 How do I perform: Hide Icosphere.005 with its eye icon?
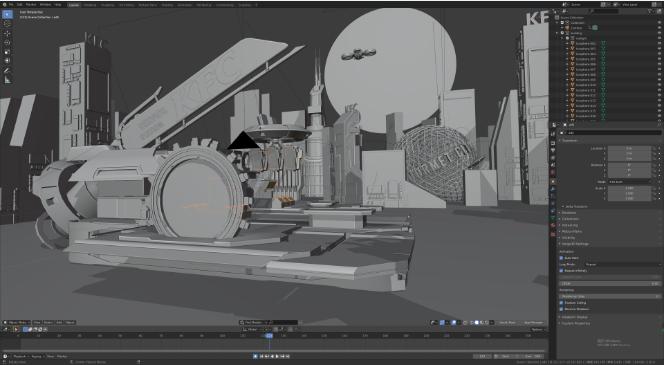pos(659,59)
